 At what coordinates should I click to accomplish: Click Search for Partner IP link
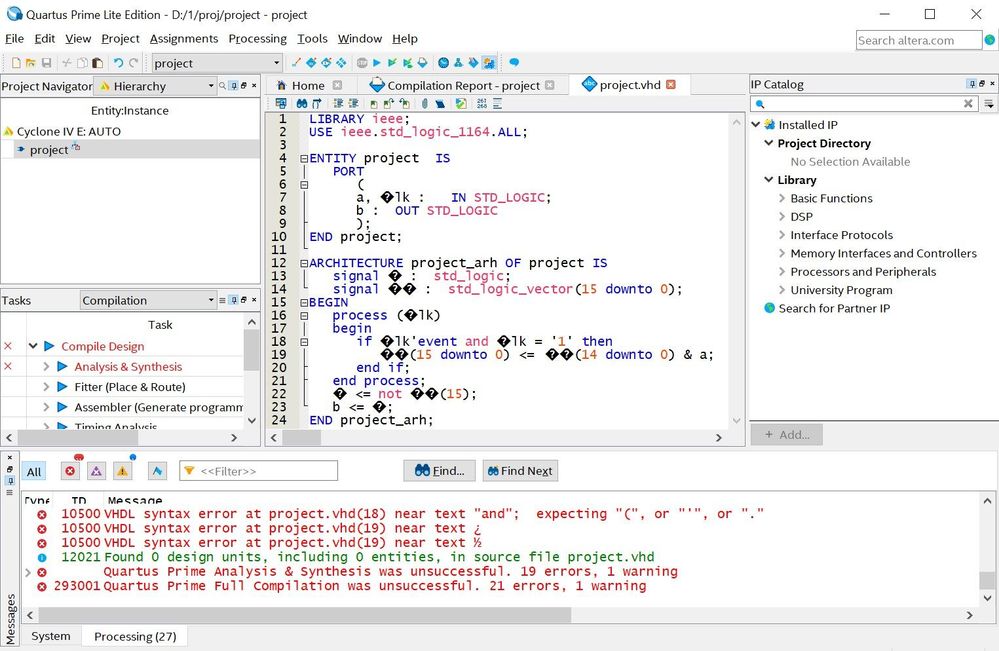coord(833,308)
